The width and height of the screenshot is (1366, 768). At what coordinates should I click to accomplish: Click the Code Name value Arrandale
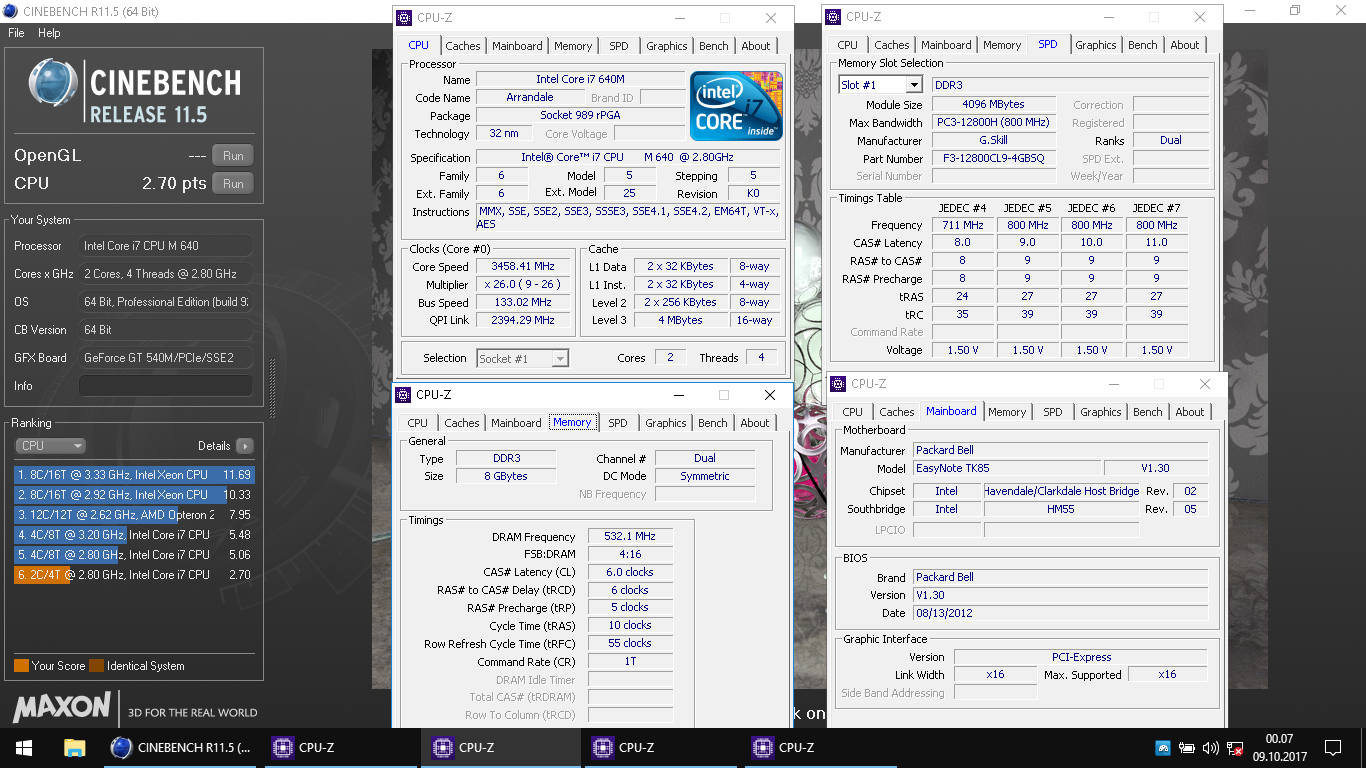click(530, 97)
